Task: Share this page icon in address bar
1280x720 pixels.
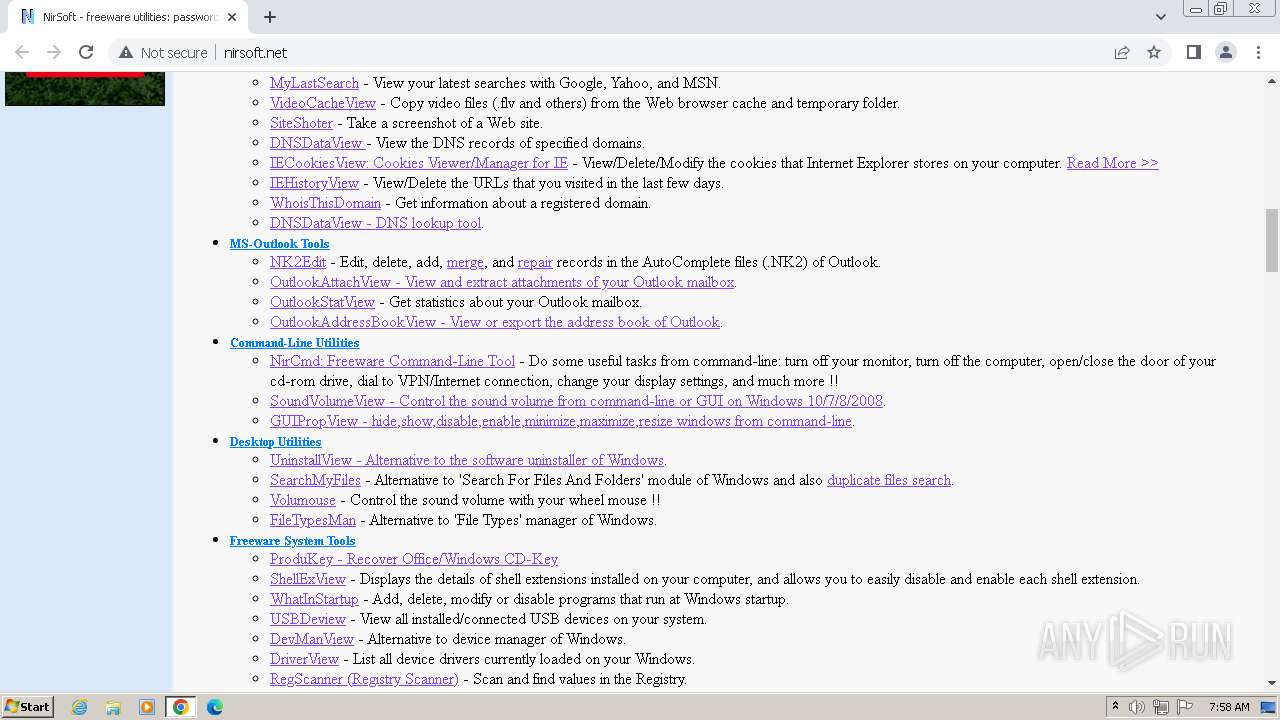Action: 1122,52
